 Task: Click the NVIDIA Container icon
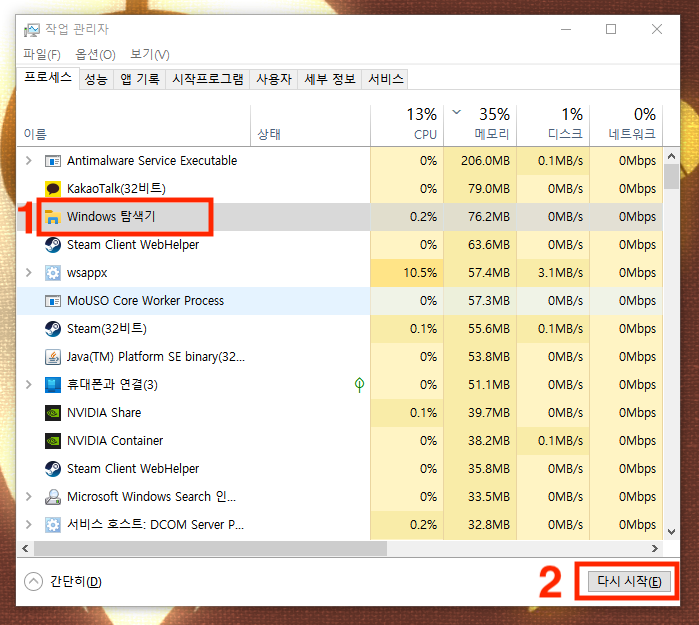pyautogui.click(x=53, y=441)
